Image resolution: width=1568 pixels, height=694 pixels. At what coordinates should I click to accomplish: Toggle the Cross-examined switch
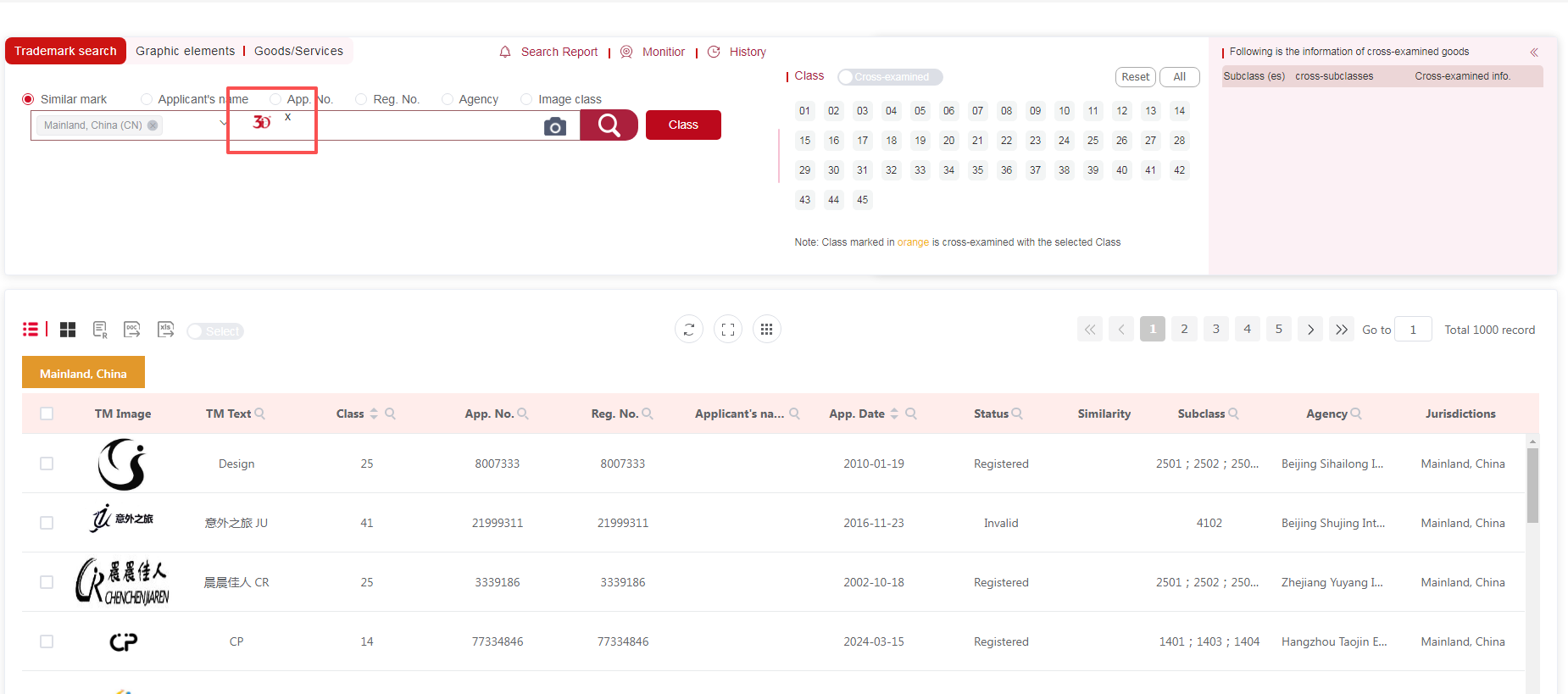click(889, 77)
